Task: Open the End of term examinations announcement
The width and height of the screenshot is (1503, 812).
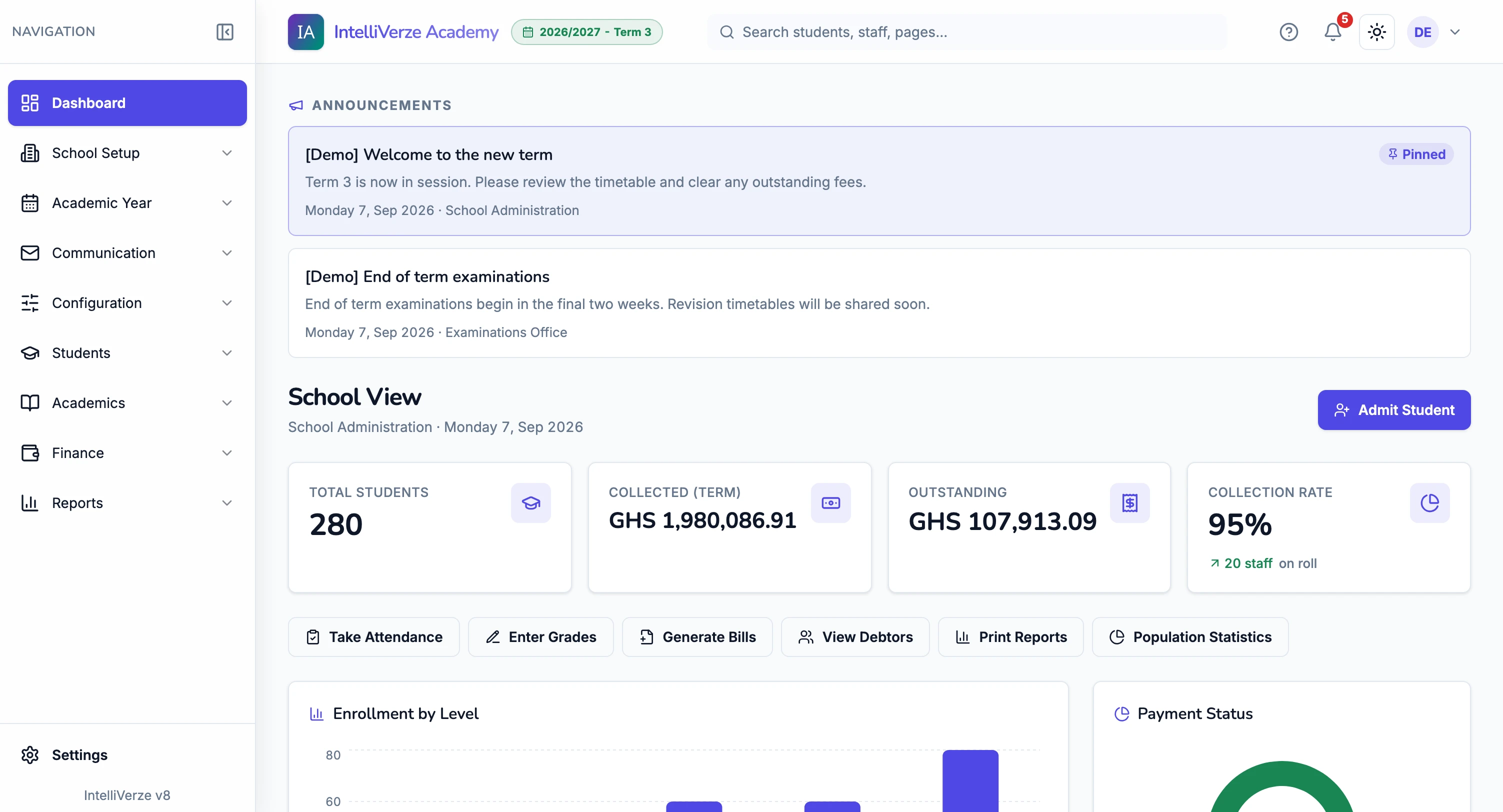Action: 878,303
